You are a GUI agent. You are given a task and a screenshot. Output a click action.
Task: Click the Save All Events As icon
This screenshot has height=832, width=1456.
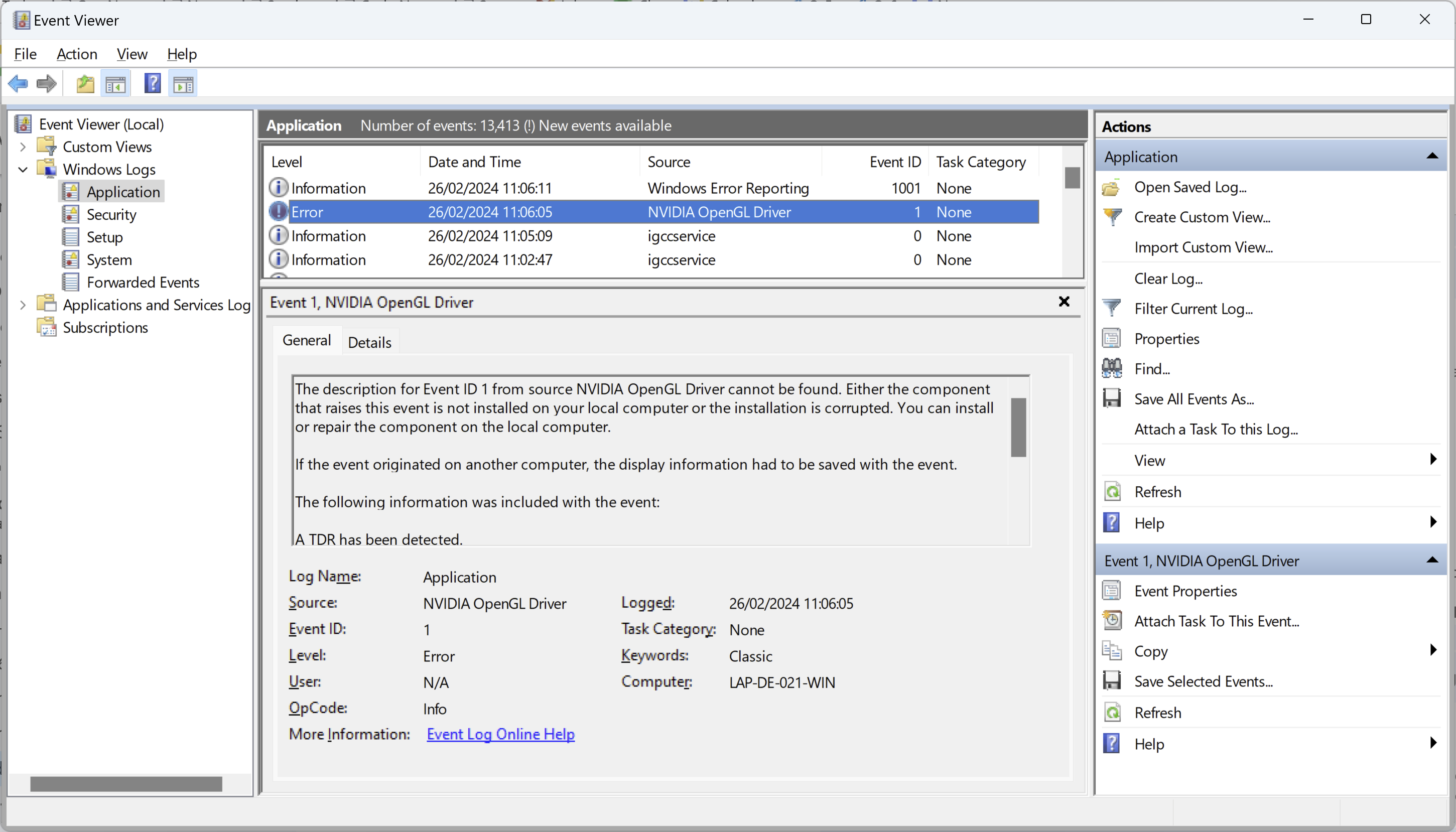1111,399
